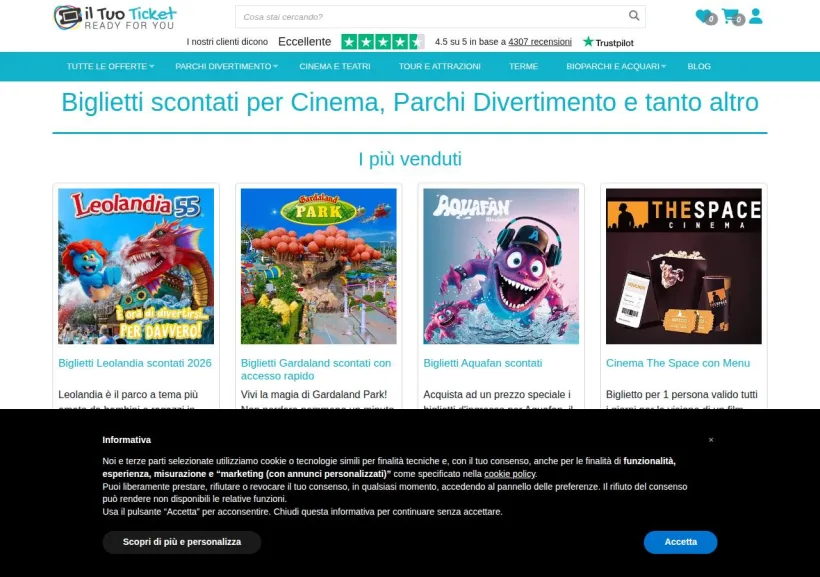Image resolution: width=820 pixels, height=577 pixels.
Task: Open the Tour e Attrazioni section
Action: pos(439,66)
